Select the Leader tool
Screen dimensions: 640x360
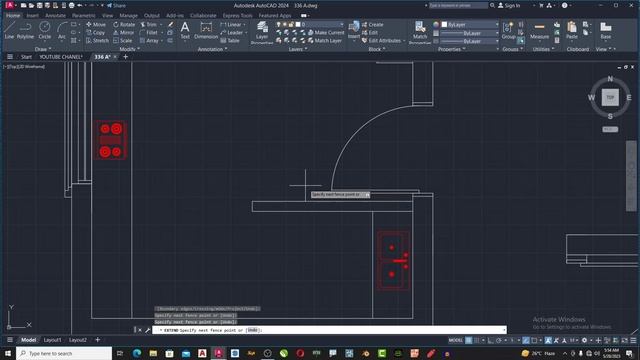(231, 33)
